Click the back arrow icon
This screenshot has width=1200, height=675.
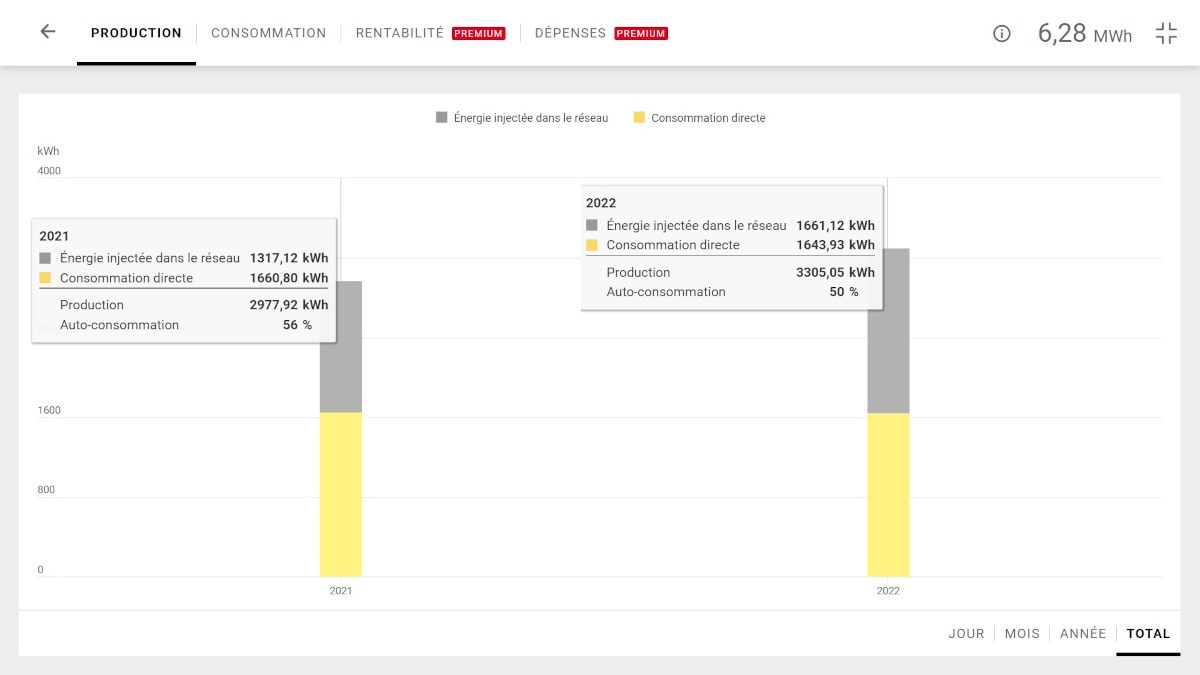tap(47, 32)
